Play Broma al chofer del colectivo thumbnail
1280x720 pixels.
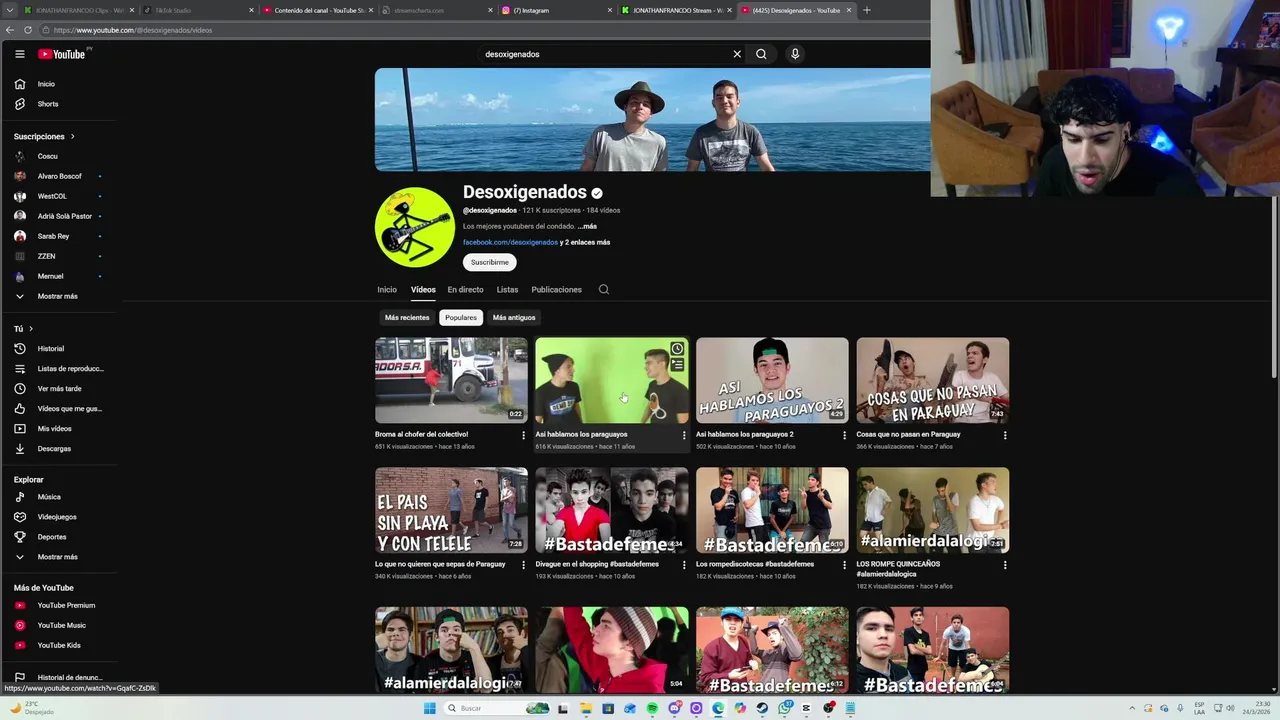pos(451,380)
